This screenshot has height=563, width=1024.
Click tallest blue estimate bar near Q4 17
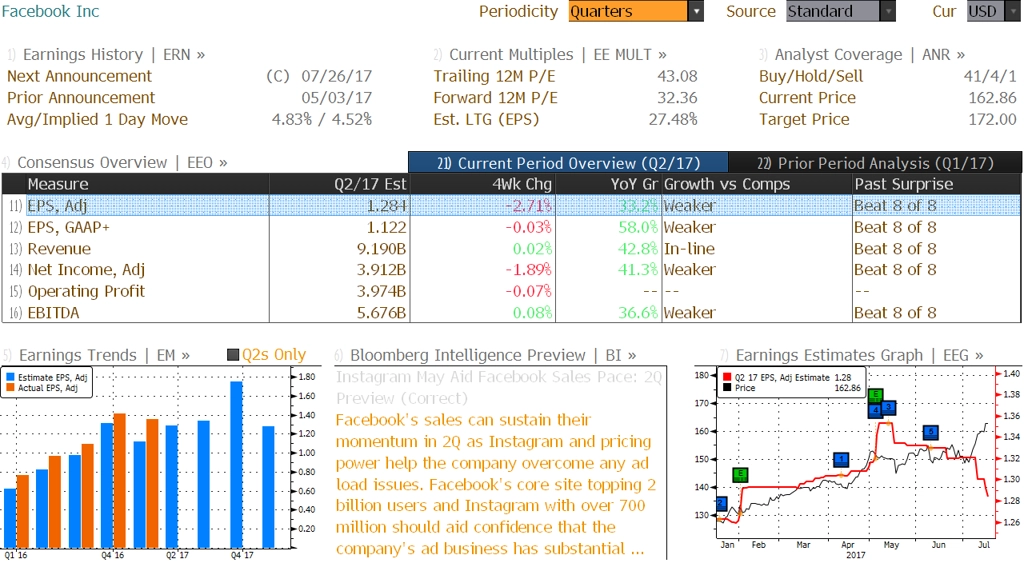[236, 464]
